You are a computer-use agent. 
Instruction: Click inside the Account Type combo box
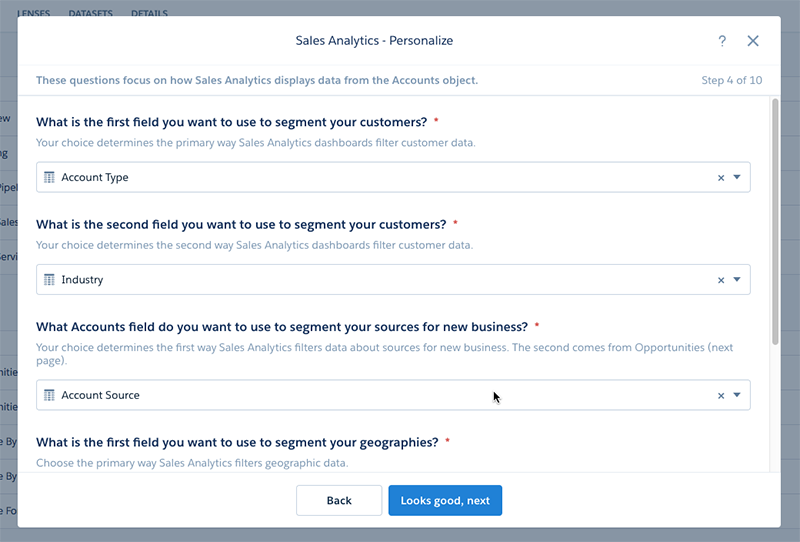point(393,177)
